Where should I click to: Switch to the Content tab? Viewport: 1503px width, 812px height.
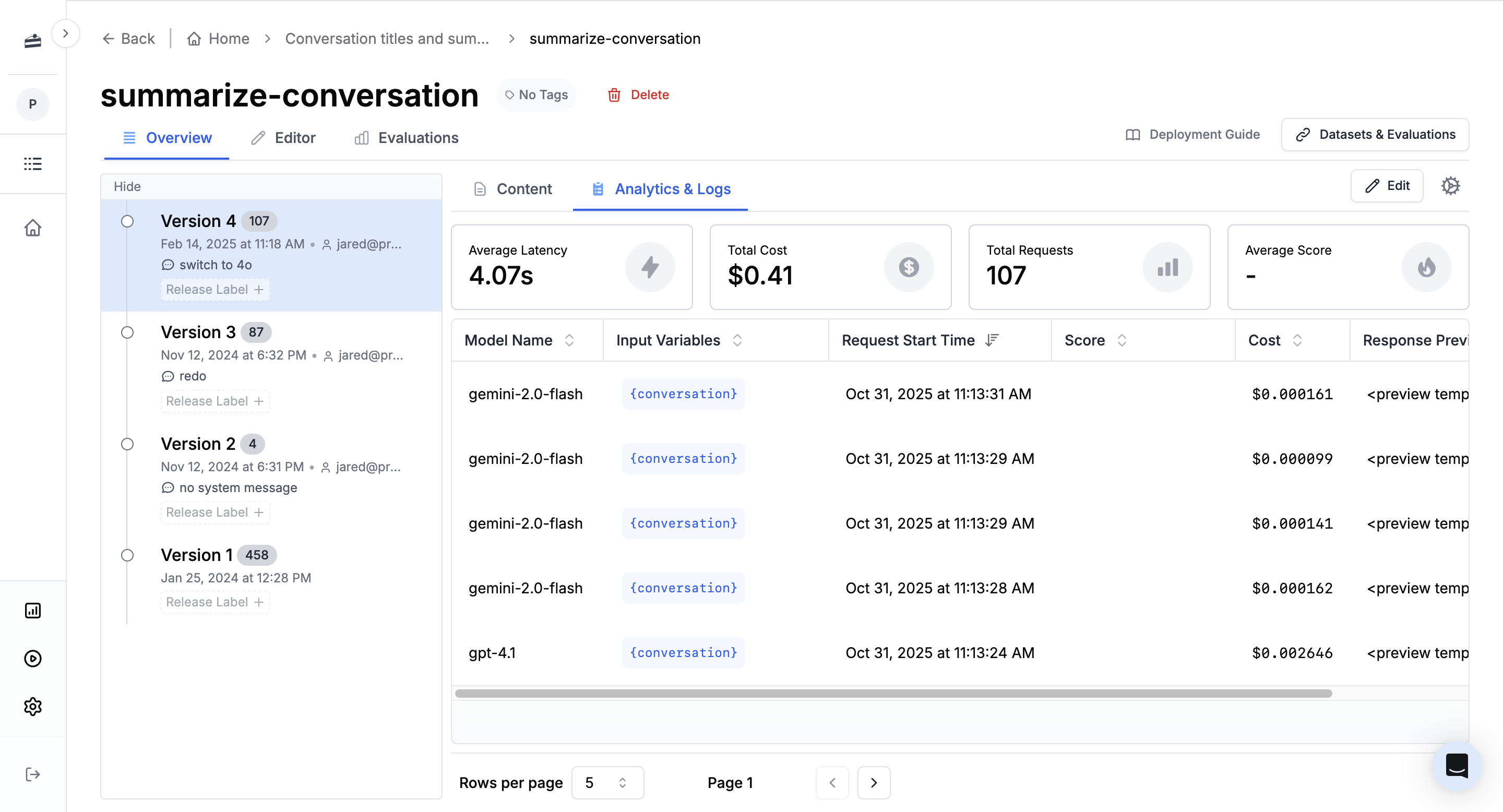(x=512, y=189)
